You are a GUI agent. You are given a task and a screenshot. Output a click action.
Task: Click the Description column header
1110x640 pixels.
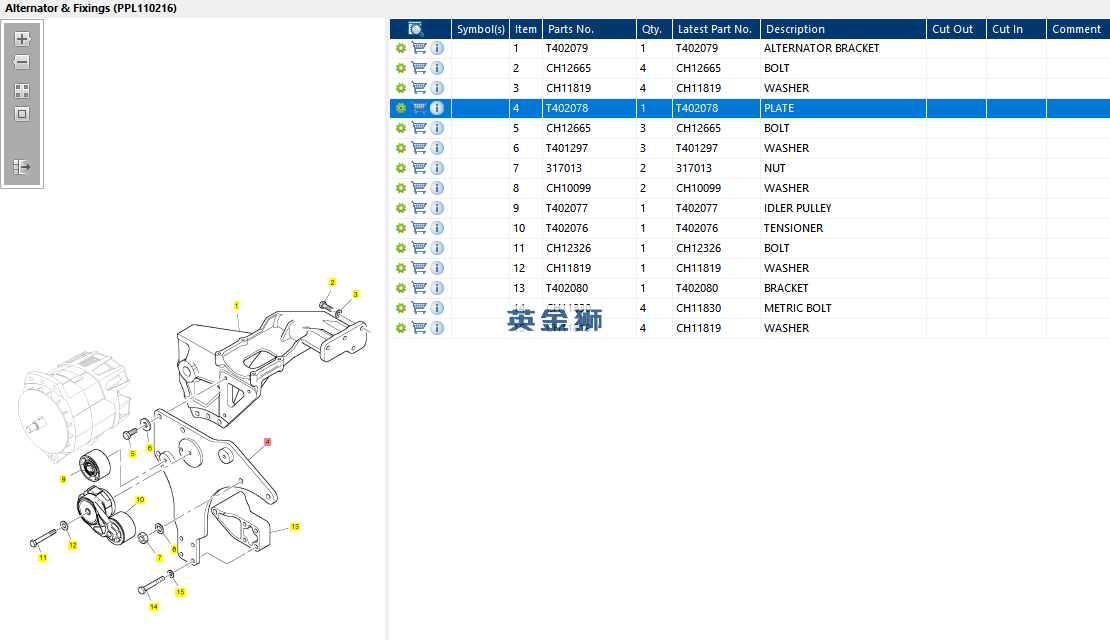pyautogui.click(x=843, y=29)
